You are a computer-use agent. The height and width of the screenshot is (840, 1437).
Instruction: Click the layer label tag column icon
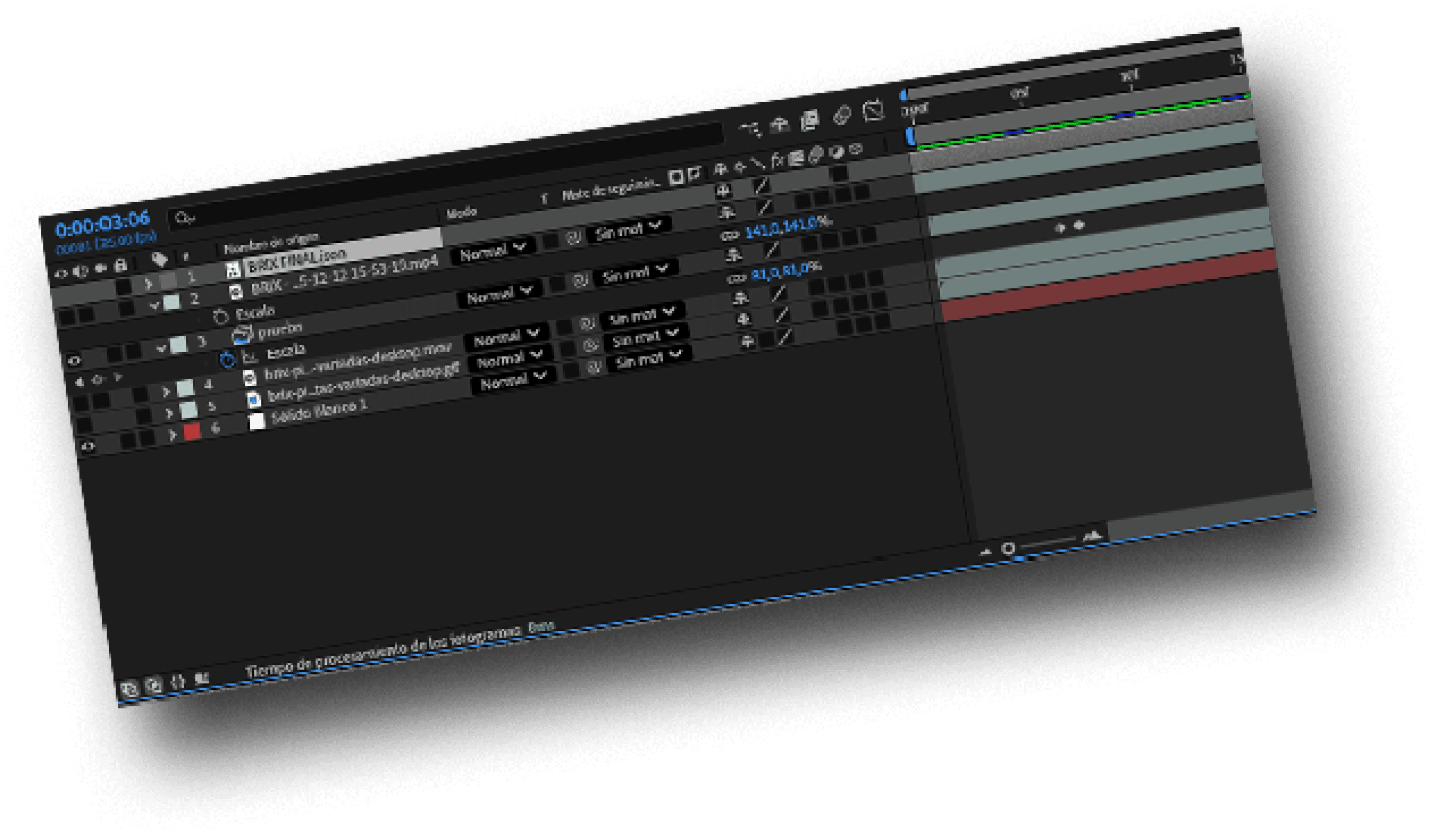[160, 260]
